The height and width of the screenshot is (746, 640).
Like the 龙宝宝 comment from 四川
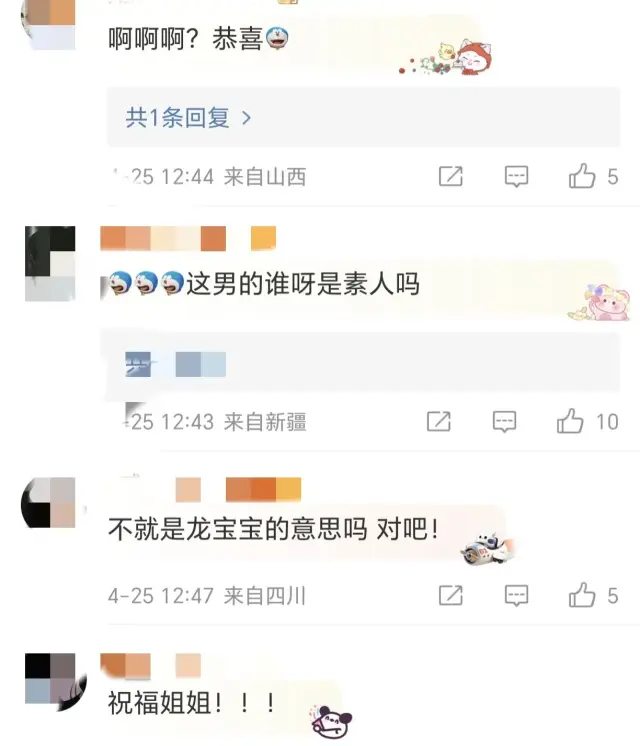pos(582,595)
